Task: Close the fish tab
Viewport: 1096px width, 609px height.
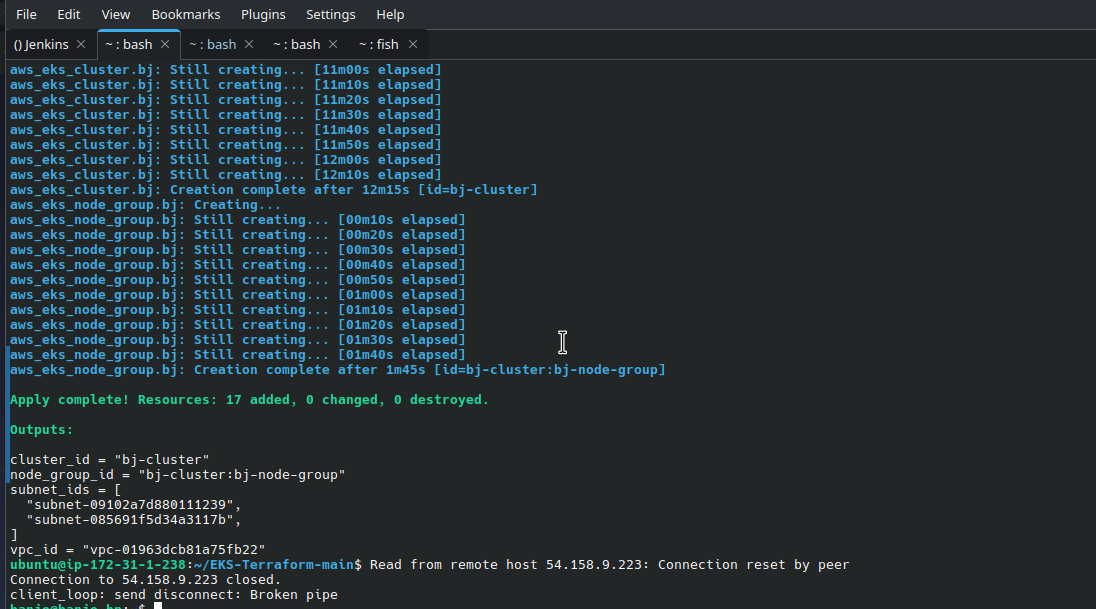Action: pos(413,44)
